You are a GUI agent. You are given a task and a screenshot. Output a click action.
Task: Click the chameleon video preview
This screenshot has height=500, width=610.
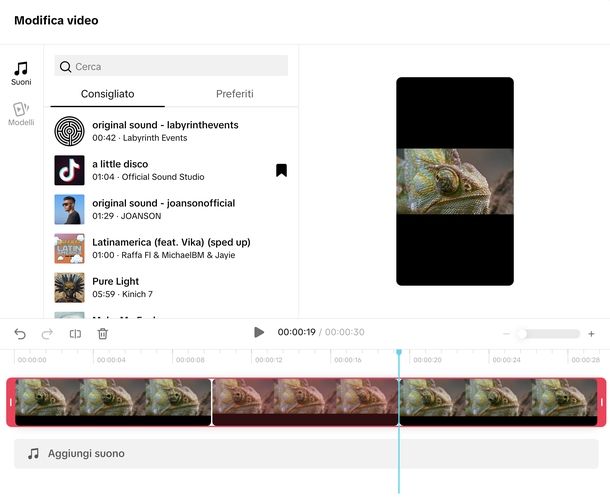(455, 181)
